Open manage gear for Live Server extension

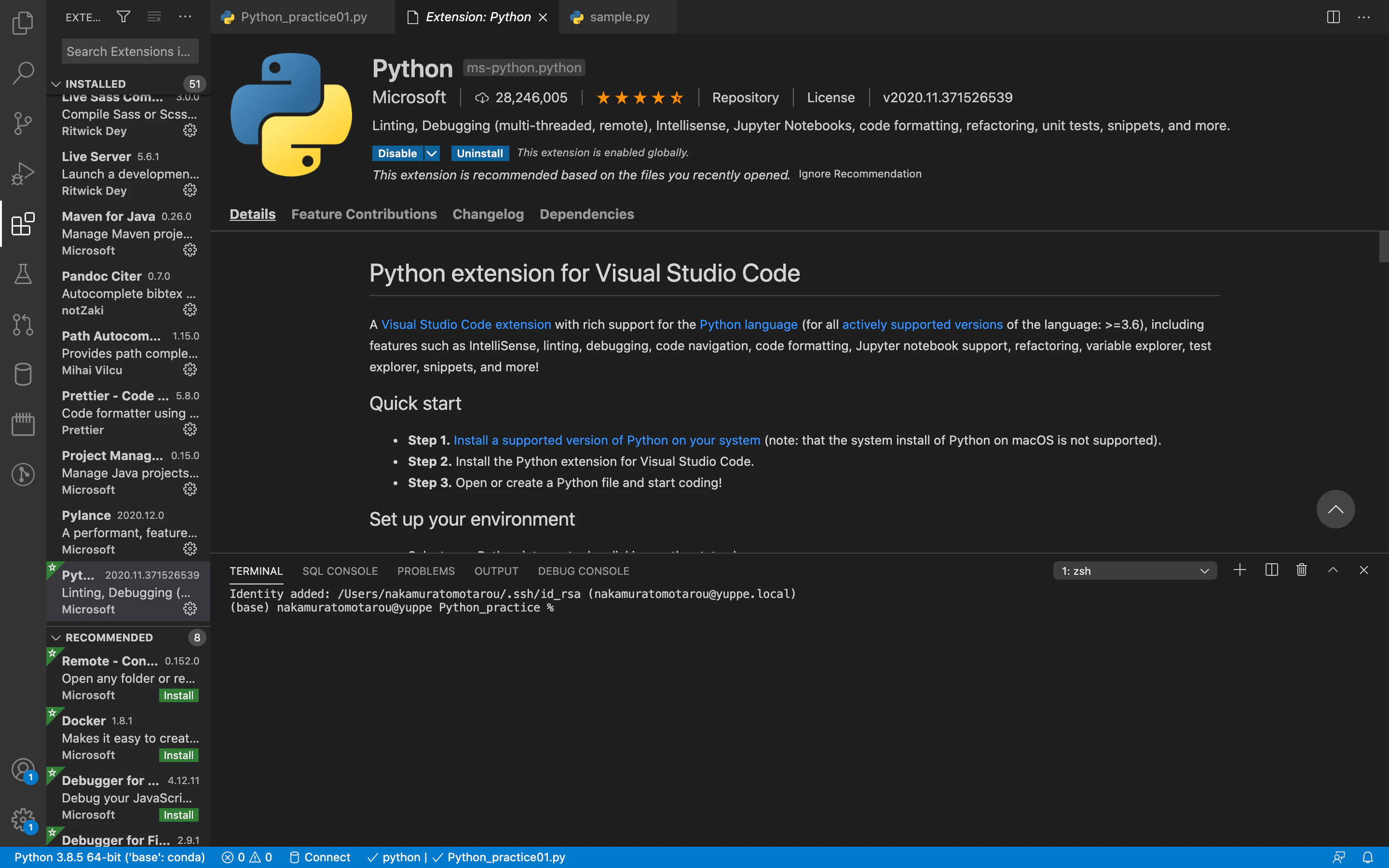pos(190,190)
